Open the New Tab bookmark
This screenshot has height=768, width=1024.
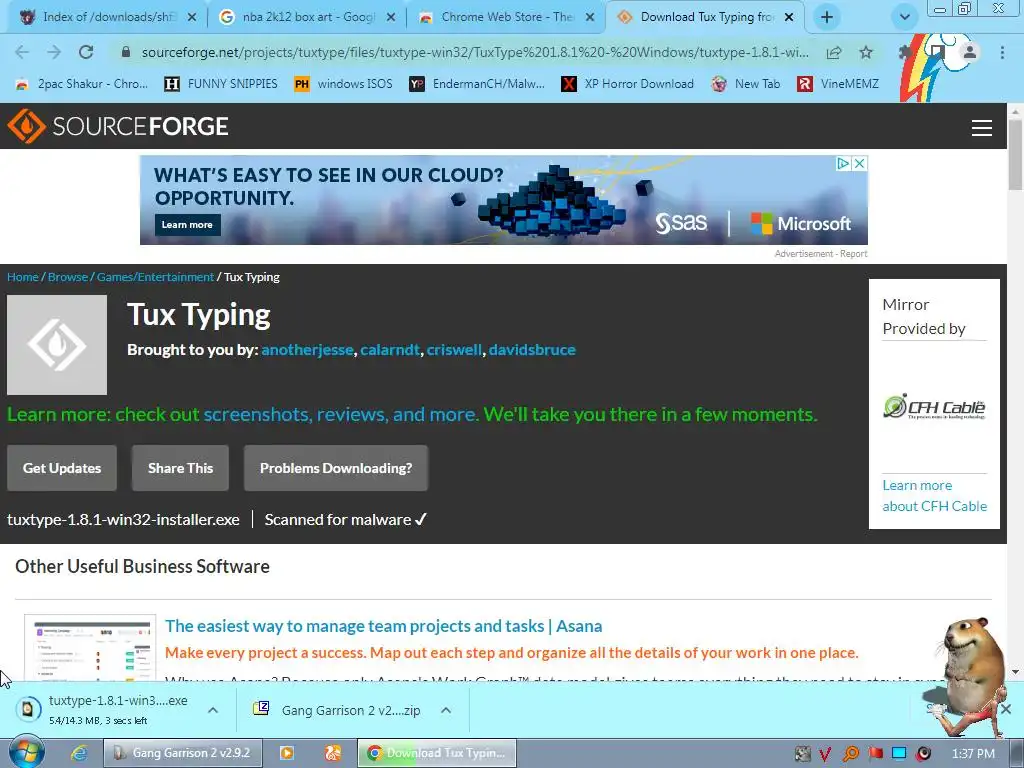point(746,84)
